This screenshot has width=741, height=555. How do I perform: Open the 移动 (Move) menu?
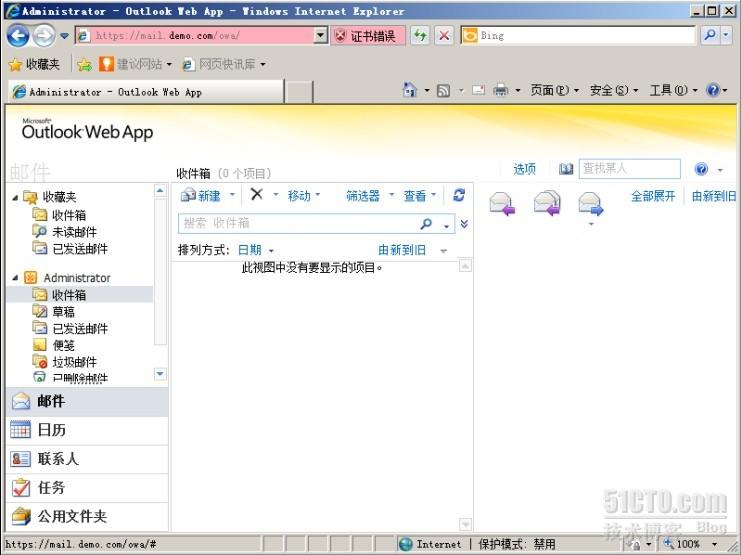click(304, 195)
